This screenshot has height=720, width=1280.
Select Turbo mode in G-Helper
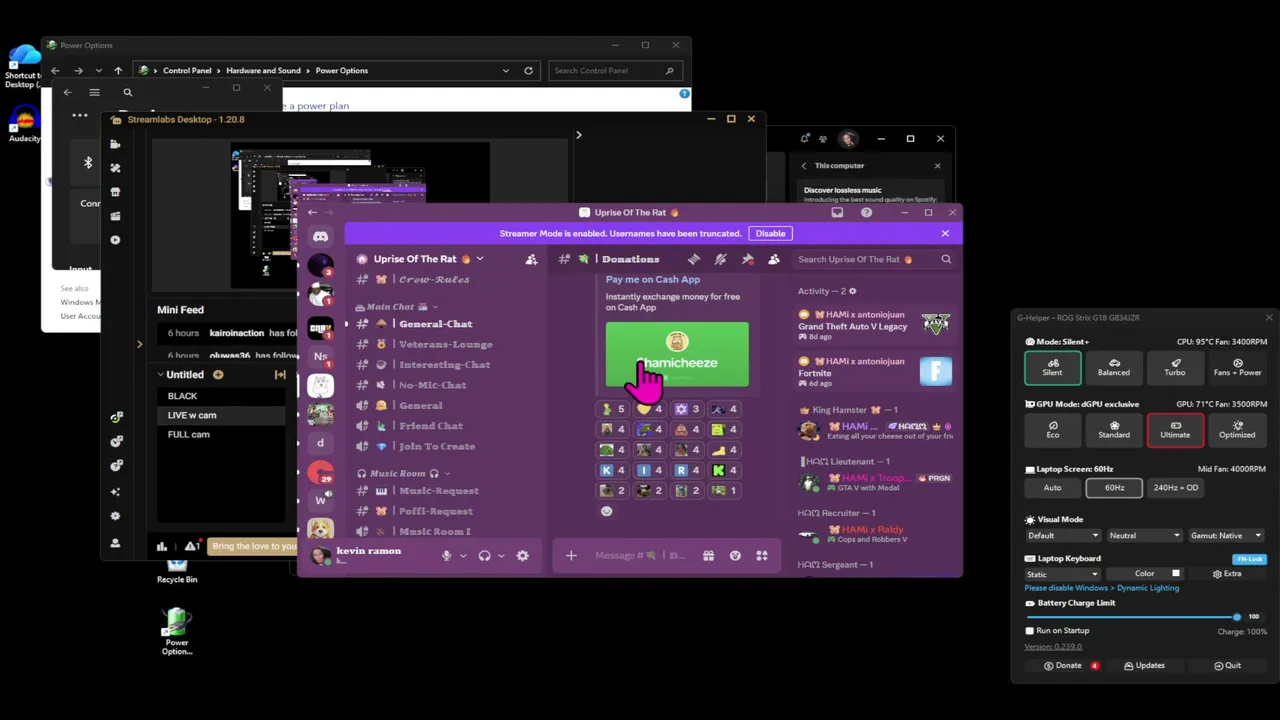point(1175,367)
